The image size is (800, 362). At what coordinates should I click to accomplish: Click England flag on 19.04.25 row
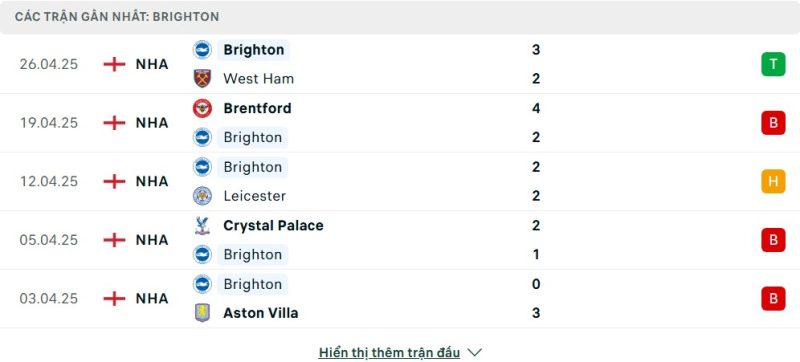click(114, 123)
